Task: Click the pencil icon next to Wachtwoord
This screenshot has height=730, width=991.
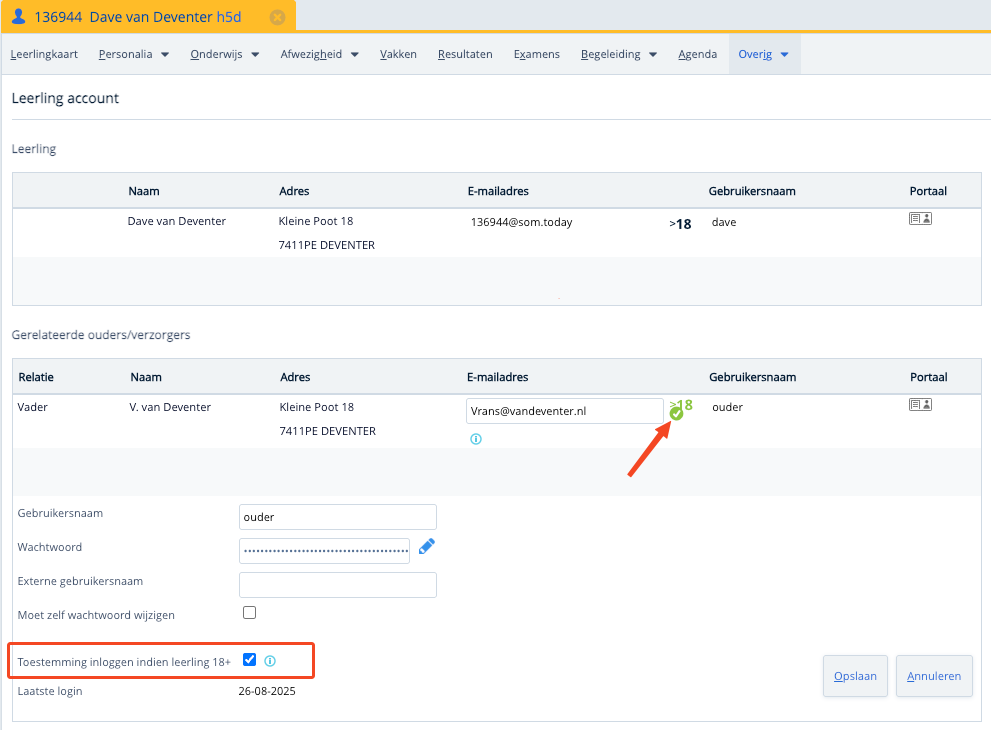Action: [x=427, y=546]
